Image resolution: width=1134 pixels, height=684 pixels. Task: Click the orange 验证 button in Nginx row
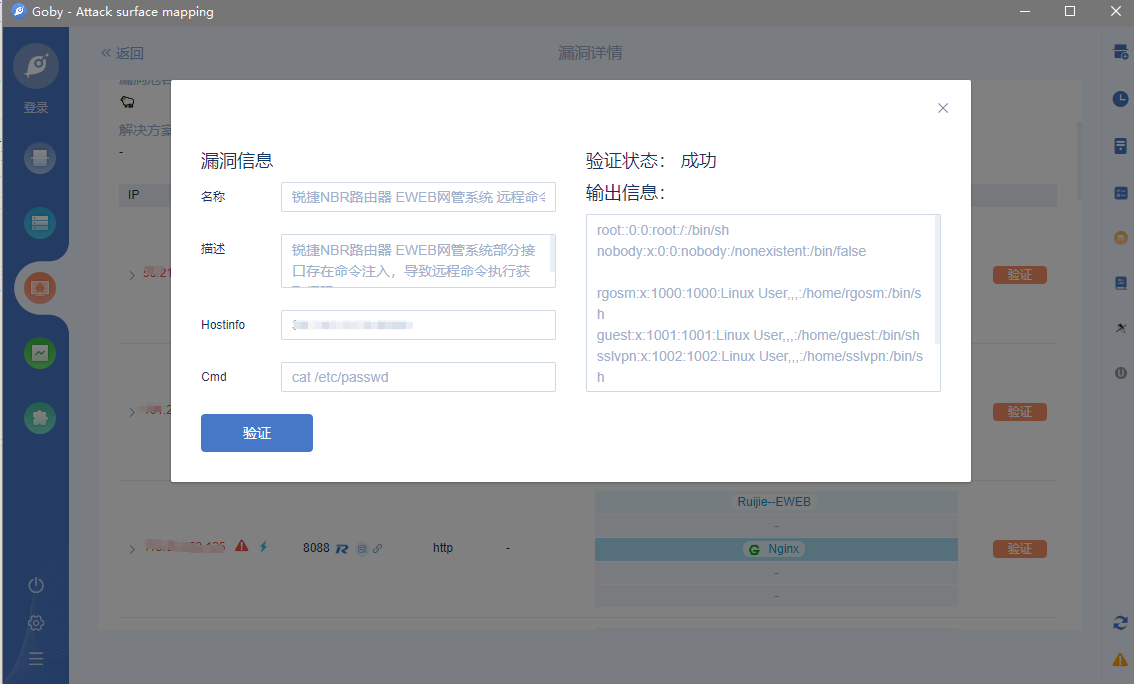(x=1019, y=549)
